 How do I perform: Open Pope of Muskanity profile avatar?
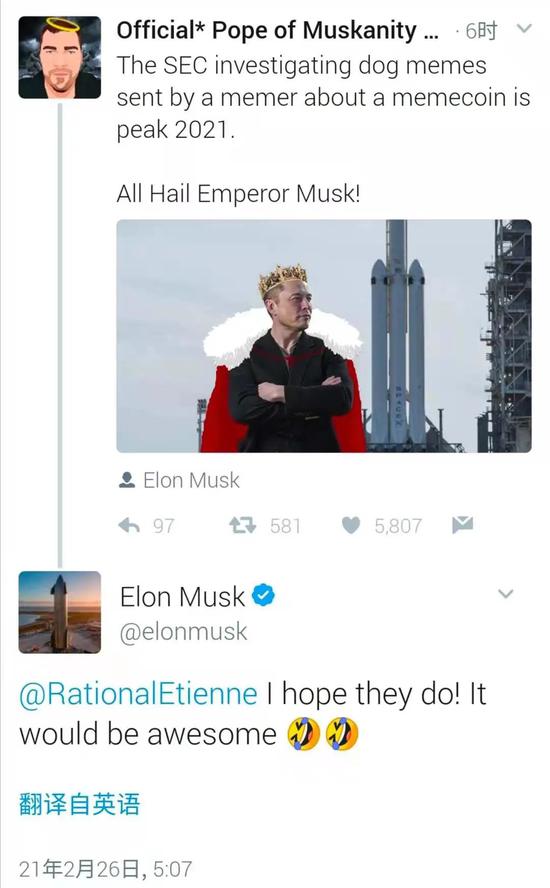point(59,57)
